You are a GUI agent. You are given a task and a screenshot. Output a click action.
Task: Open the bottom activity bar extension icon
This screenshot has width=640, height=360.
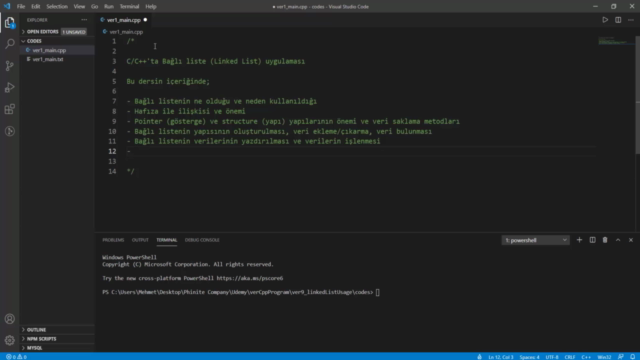pos(9,131)
